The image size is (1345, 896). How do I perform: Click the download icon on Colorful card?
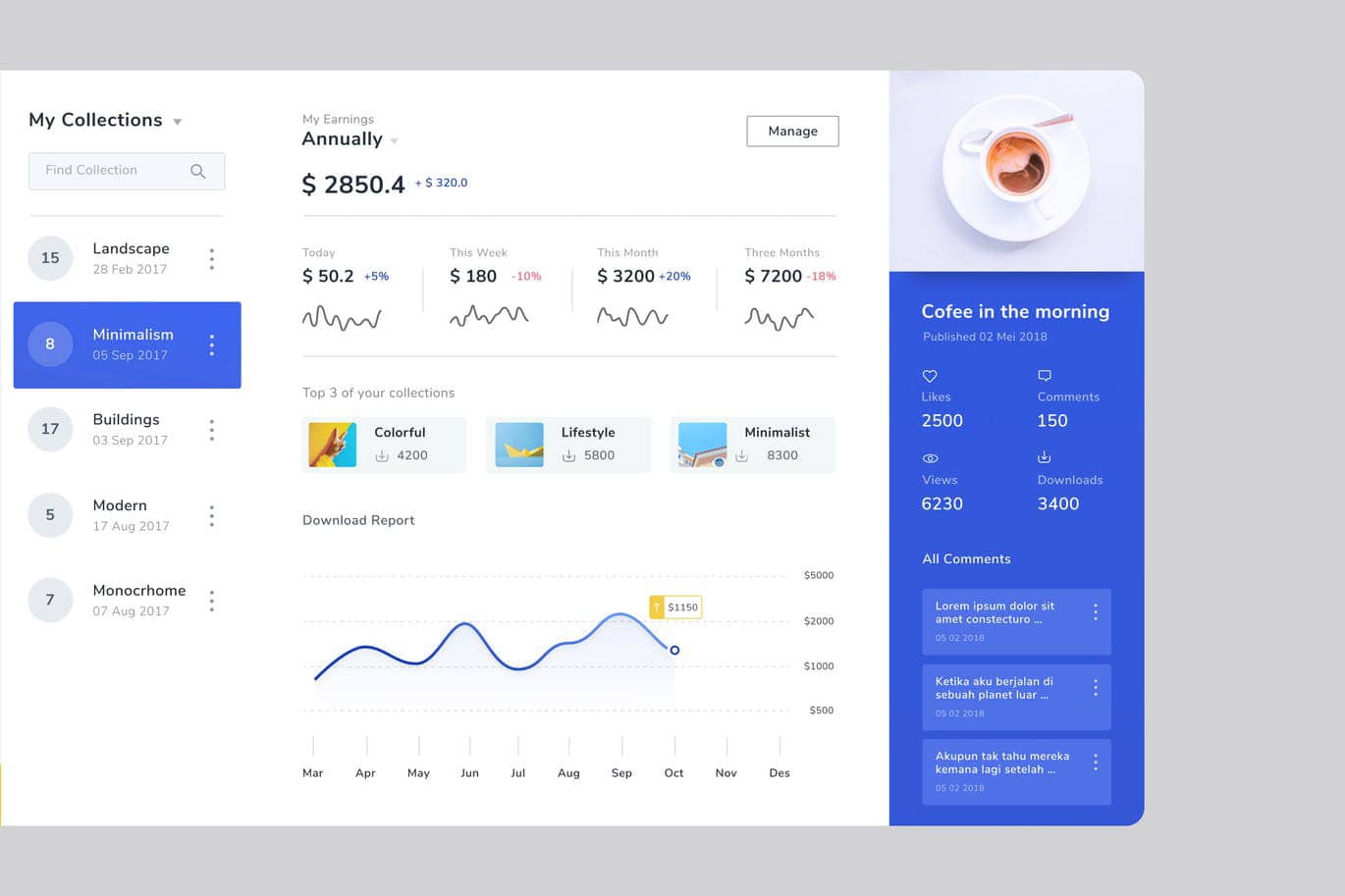(x=382, y=455)
